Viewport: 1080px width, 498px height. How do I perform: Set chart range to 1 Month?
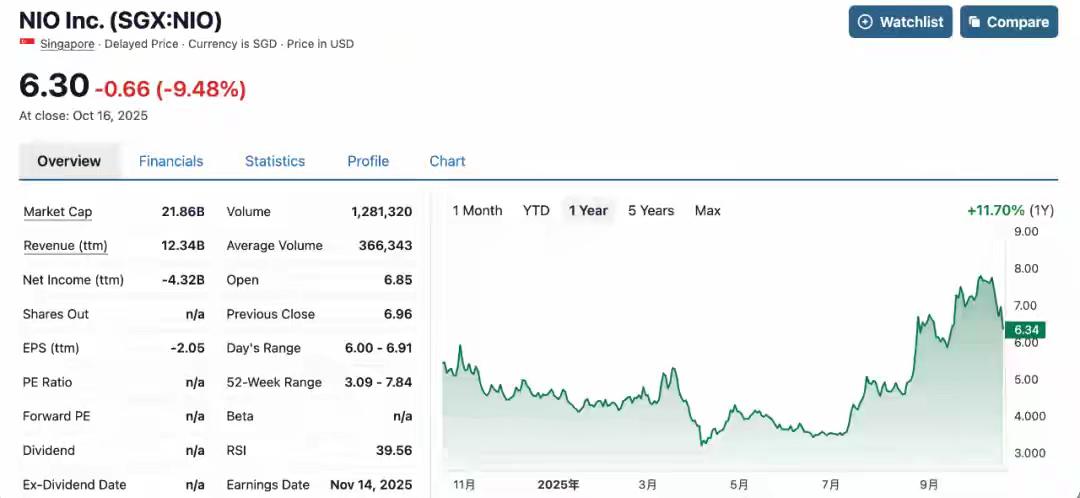pos(477,211)
